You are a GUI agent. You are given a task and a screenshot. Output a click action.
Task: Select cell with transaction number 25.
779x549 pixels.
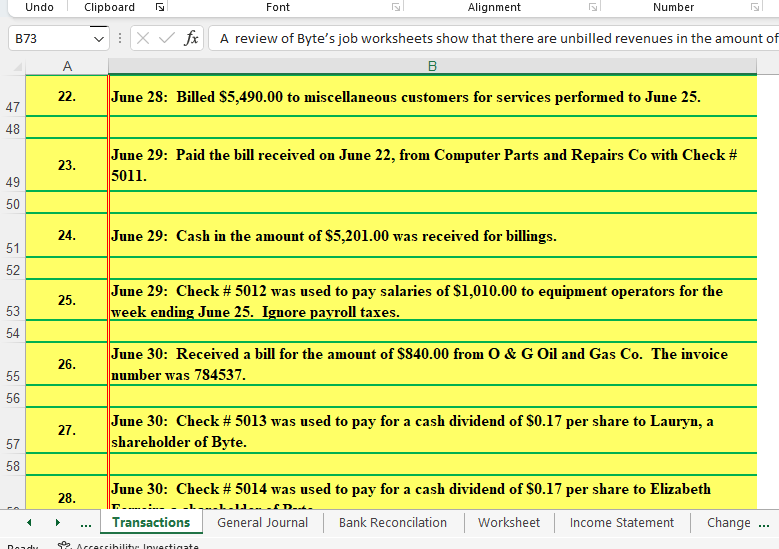[67, 300]
